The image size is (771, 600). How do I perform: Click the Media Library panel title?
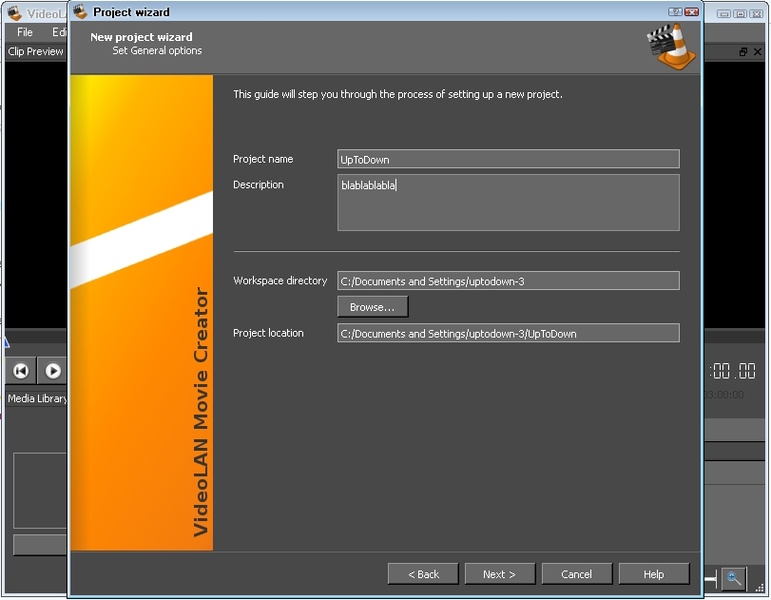pos(37,398)
